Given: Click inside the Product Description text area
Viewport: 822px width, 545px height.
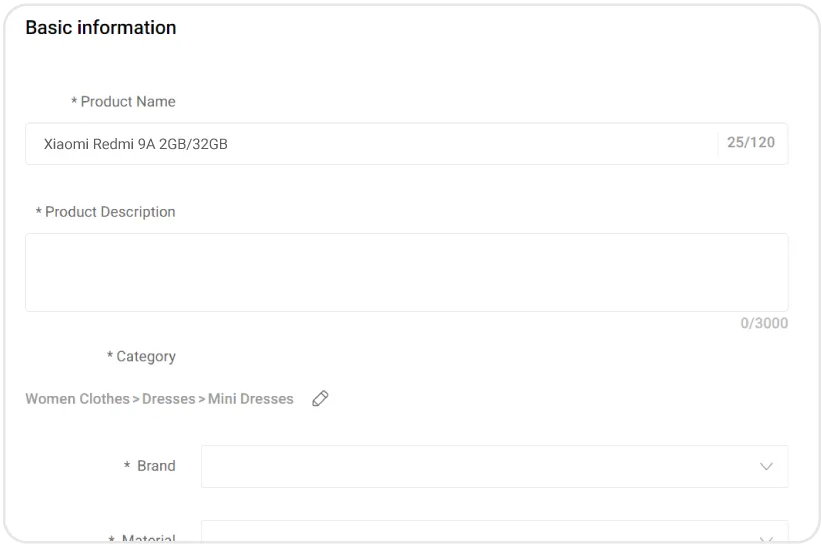Looking at the screenshot, I should tap(406, 272).
